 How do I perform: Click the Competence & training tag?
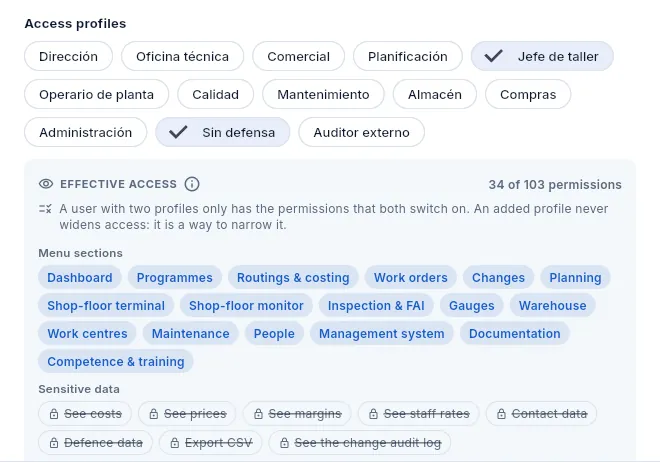[x=116, y=361]
